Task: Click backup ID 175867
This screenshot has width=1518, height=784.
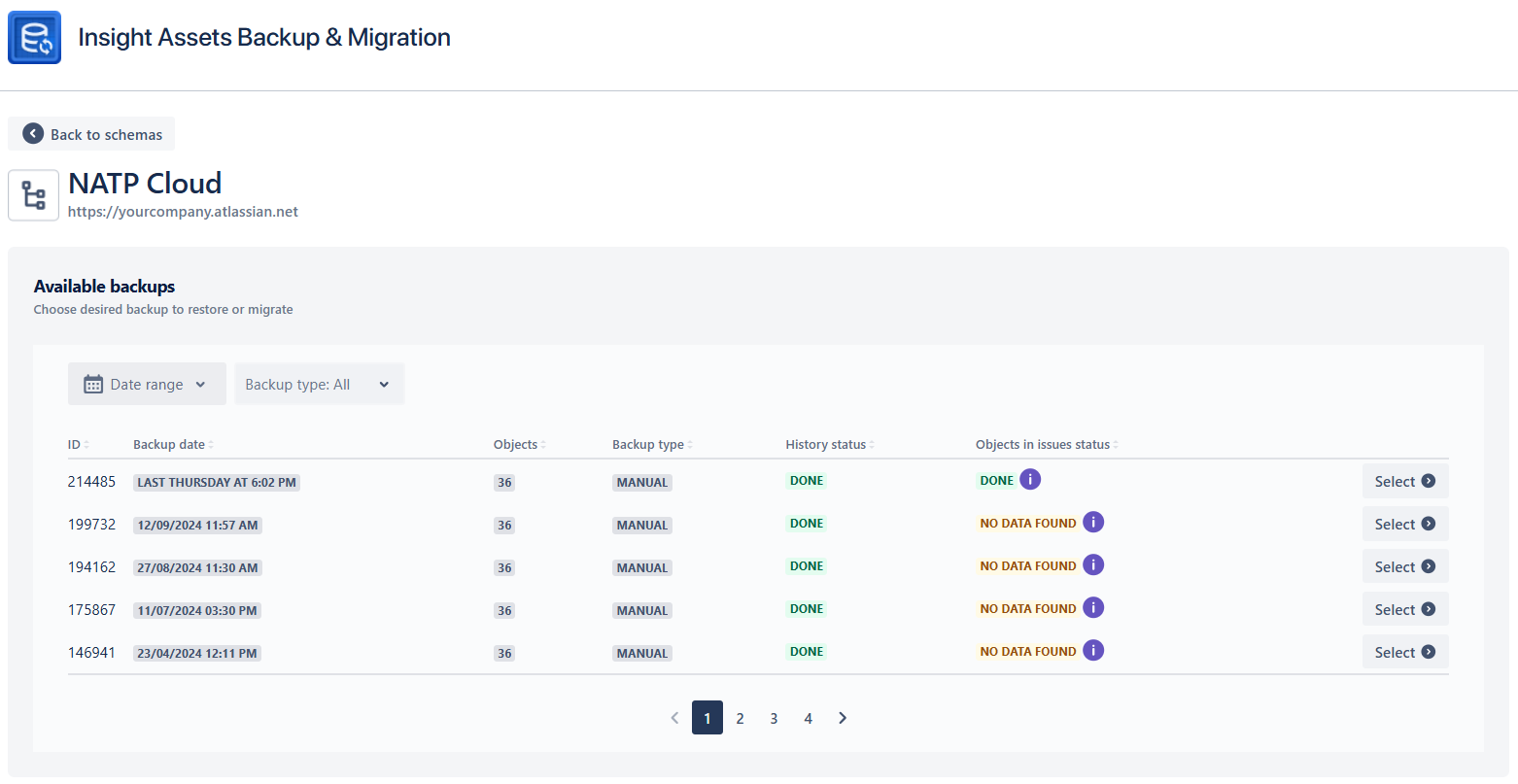Action: click(91, 610)
